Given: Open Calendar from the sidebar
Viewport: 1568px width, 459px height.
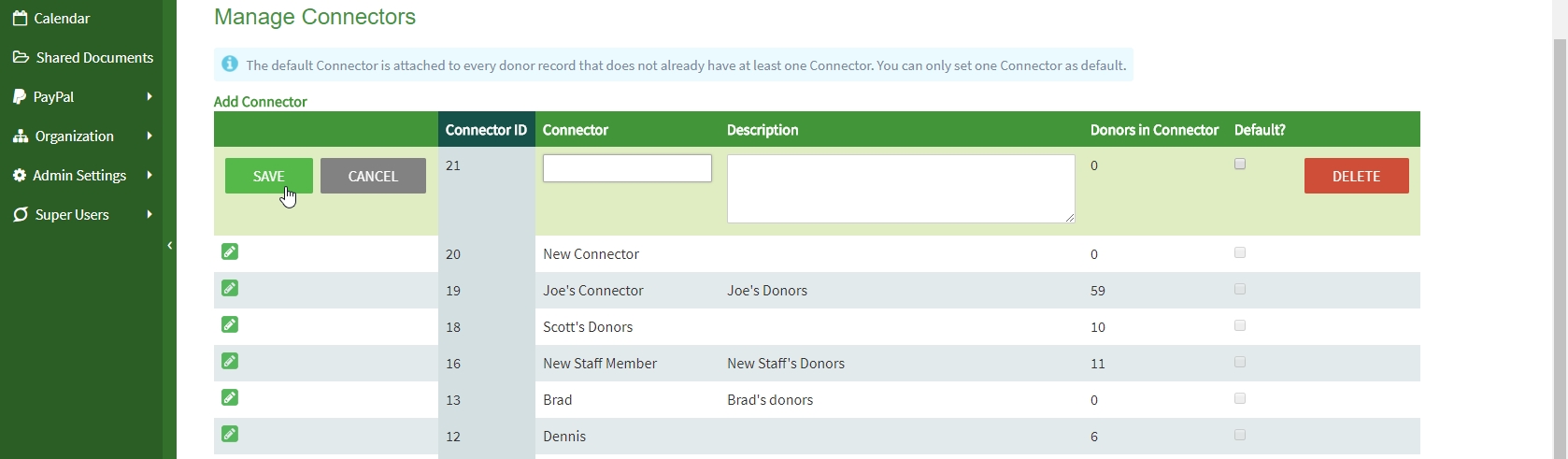Looking at the screenshot, I should click(x=62, y=18).
